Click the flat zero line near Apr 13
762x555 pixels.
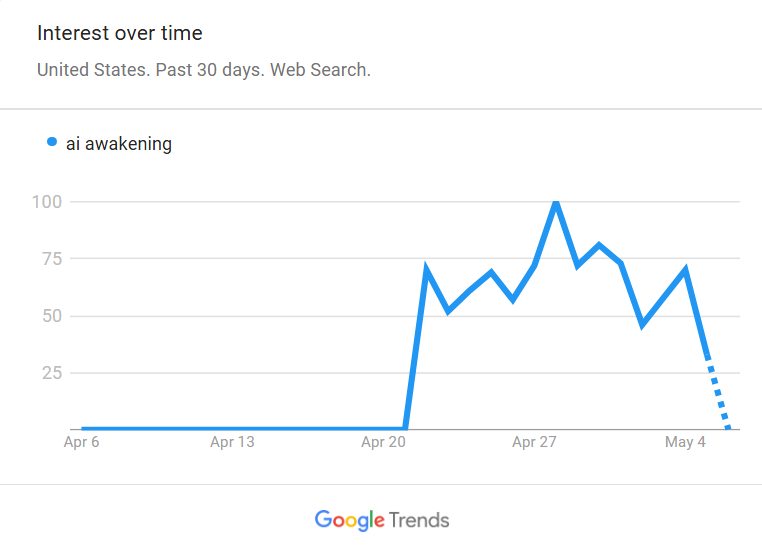click(232, 428)
